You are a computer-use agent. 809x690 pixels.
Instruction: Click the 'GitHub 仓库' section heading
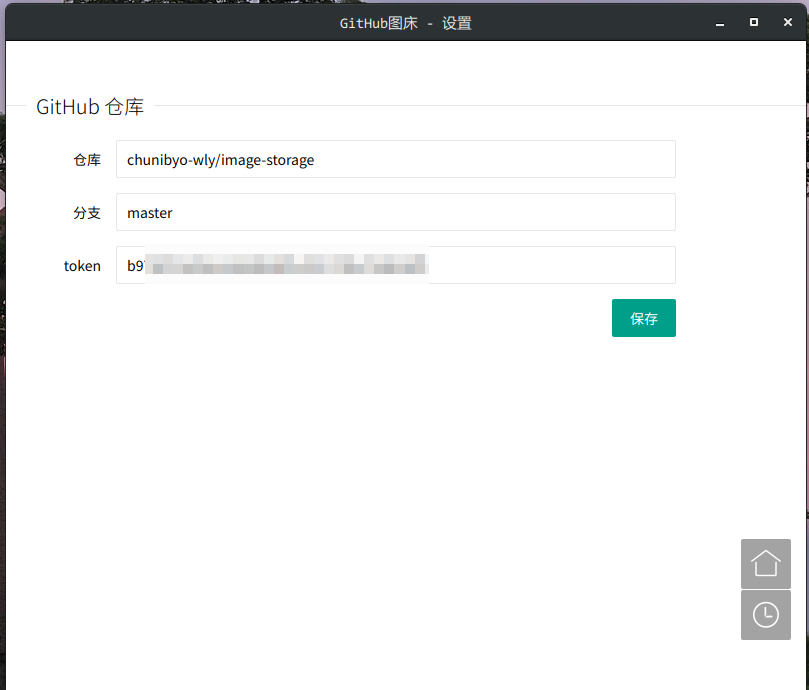point(90,107)
